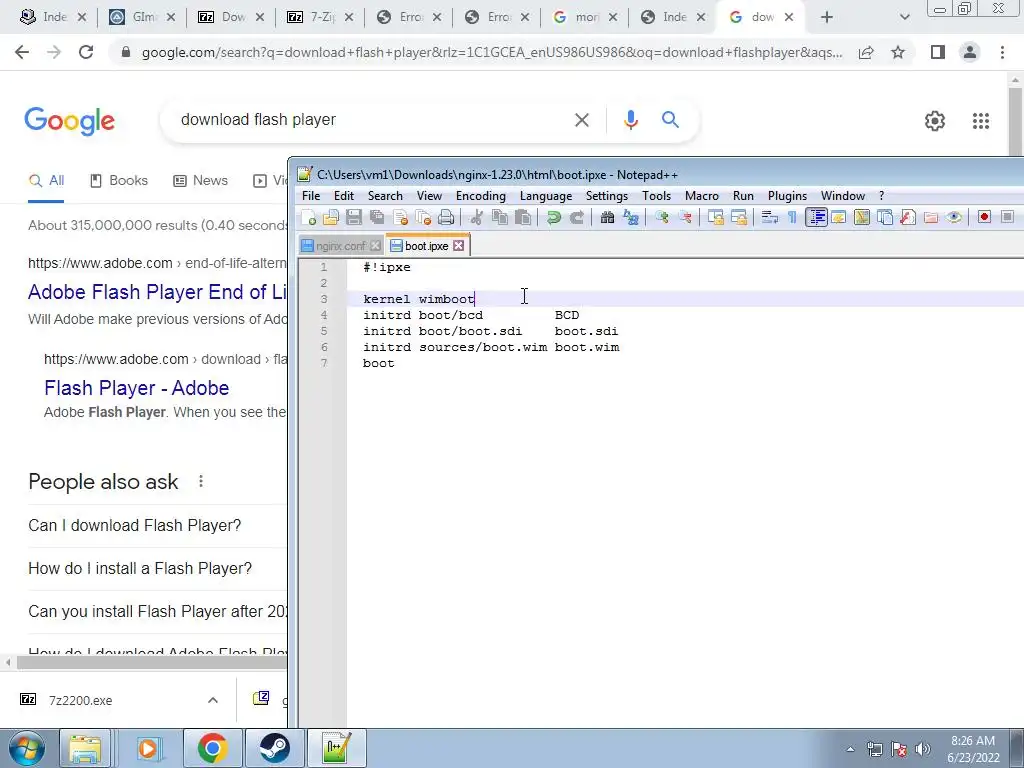Click the Close file toolbar icon
Screen dimensions: 1024x768
click(x=400, y=217)
